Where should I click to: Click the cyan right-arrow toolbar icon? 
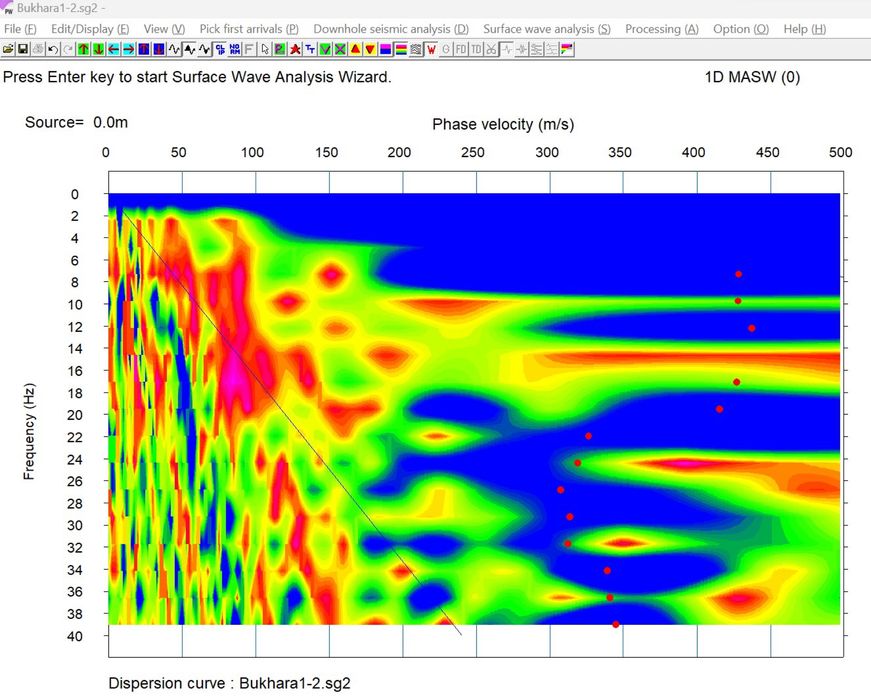pyautogui.click(x=128, y=49)
